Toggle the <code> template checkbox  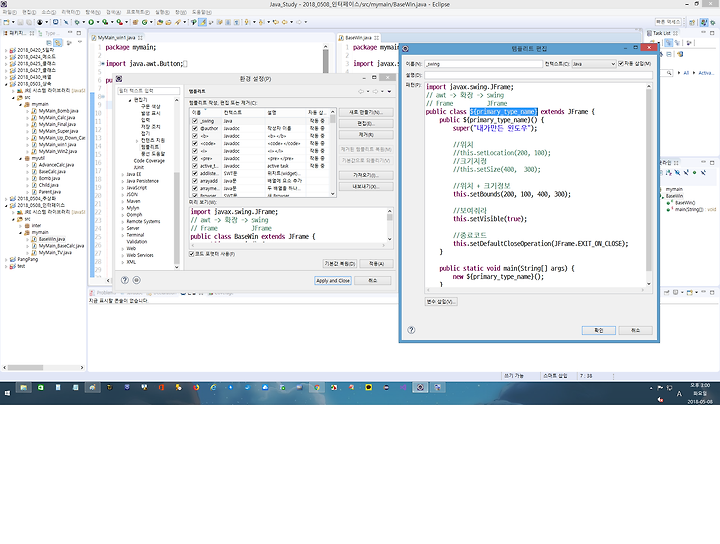tap(195, 143)
